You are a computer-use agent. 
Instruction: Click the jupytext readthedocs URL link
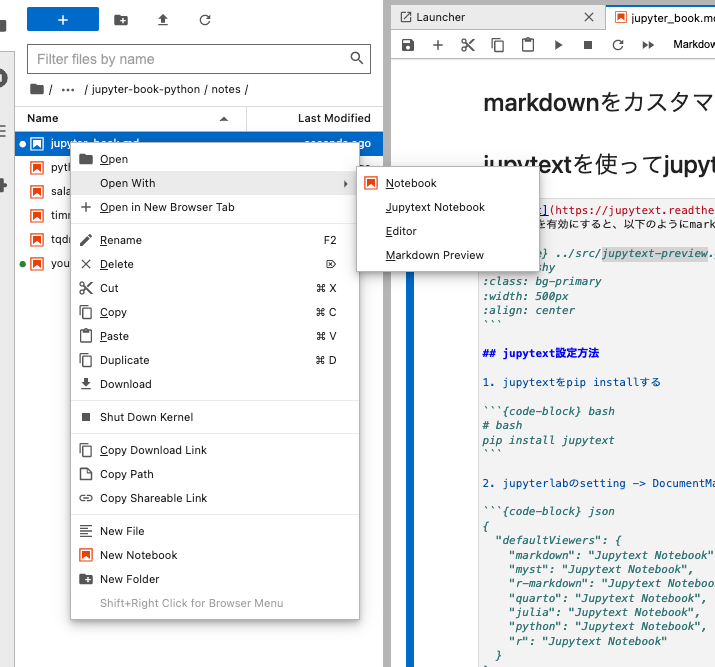click(x=634, y=210)
